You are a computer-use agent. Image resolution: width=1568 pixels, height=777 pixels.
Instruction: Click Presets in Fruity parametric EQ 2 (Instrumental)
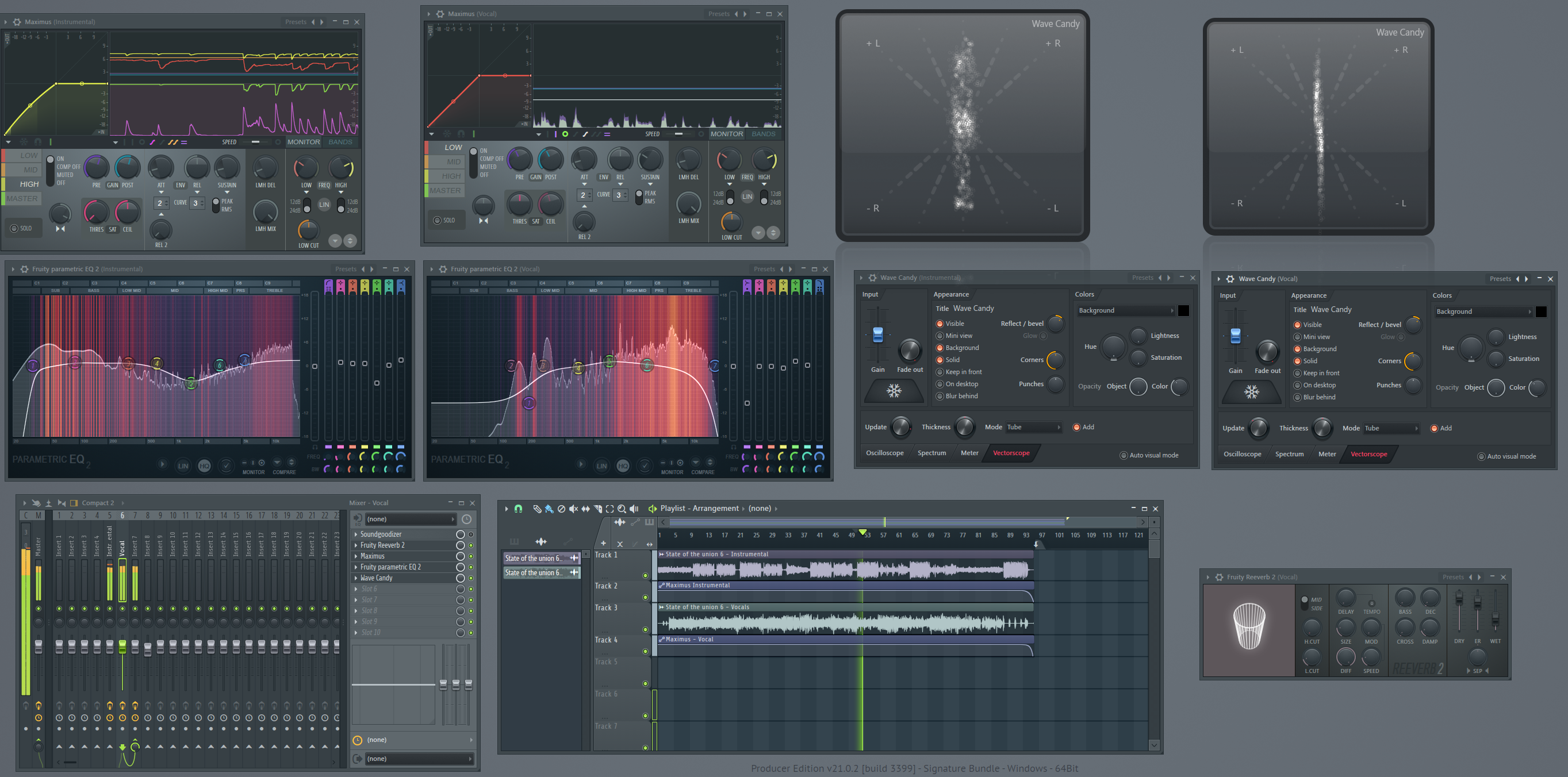point(345,269)
